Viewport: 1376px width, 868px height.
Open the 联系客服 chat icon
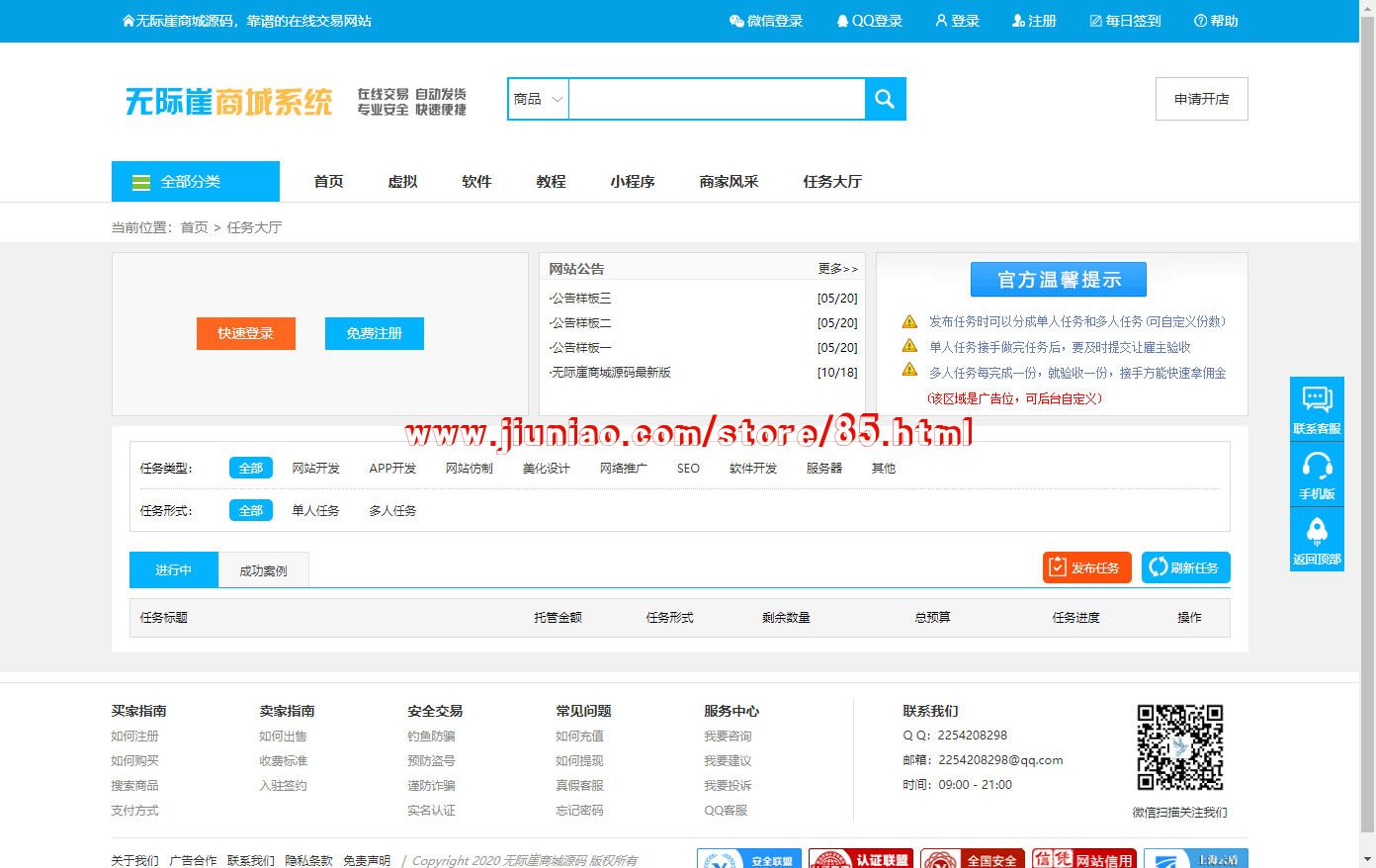coord(1317,399)
